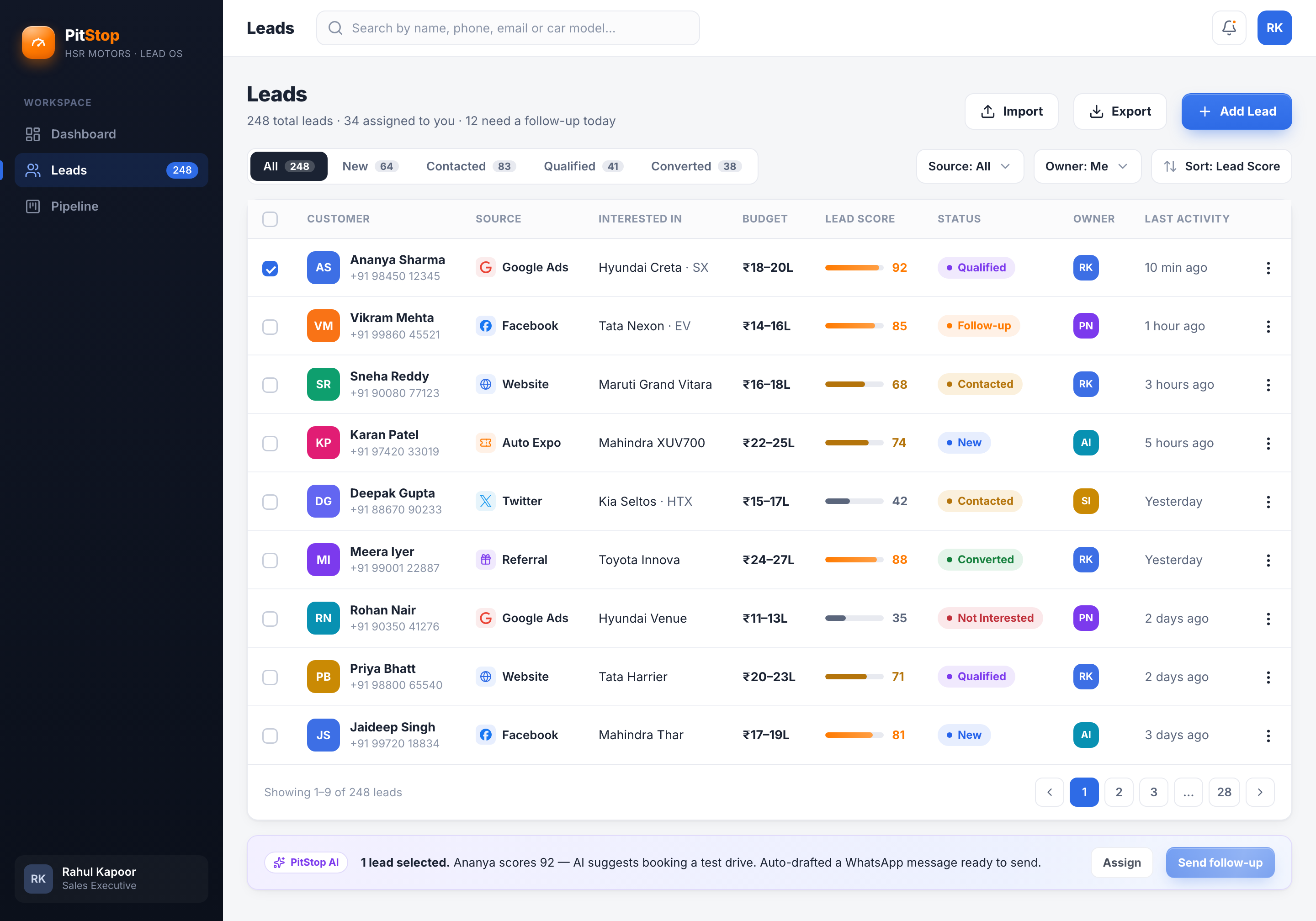Image resolution: width=1316 pixels, height=921 pixels.
Task: Click Facebook icon in Vikram Mehta's row
Action: point(485,326)
